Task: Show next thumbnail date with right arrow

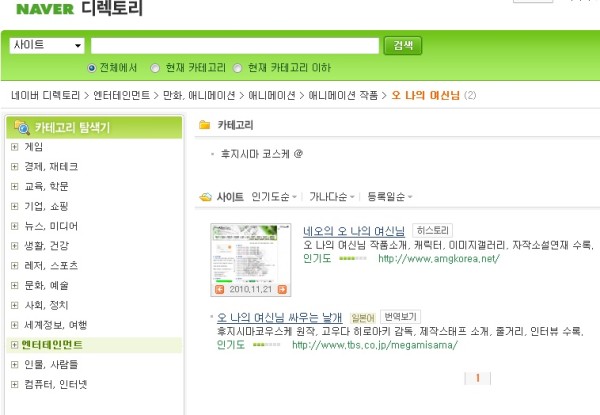Action: (x=282, y=290)
